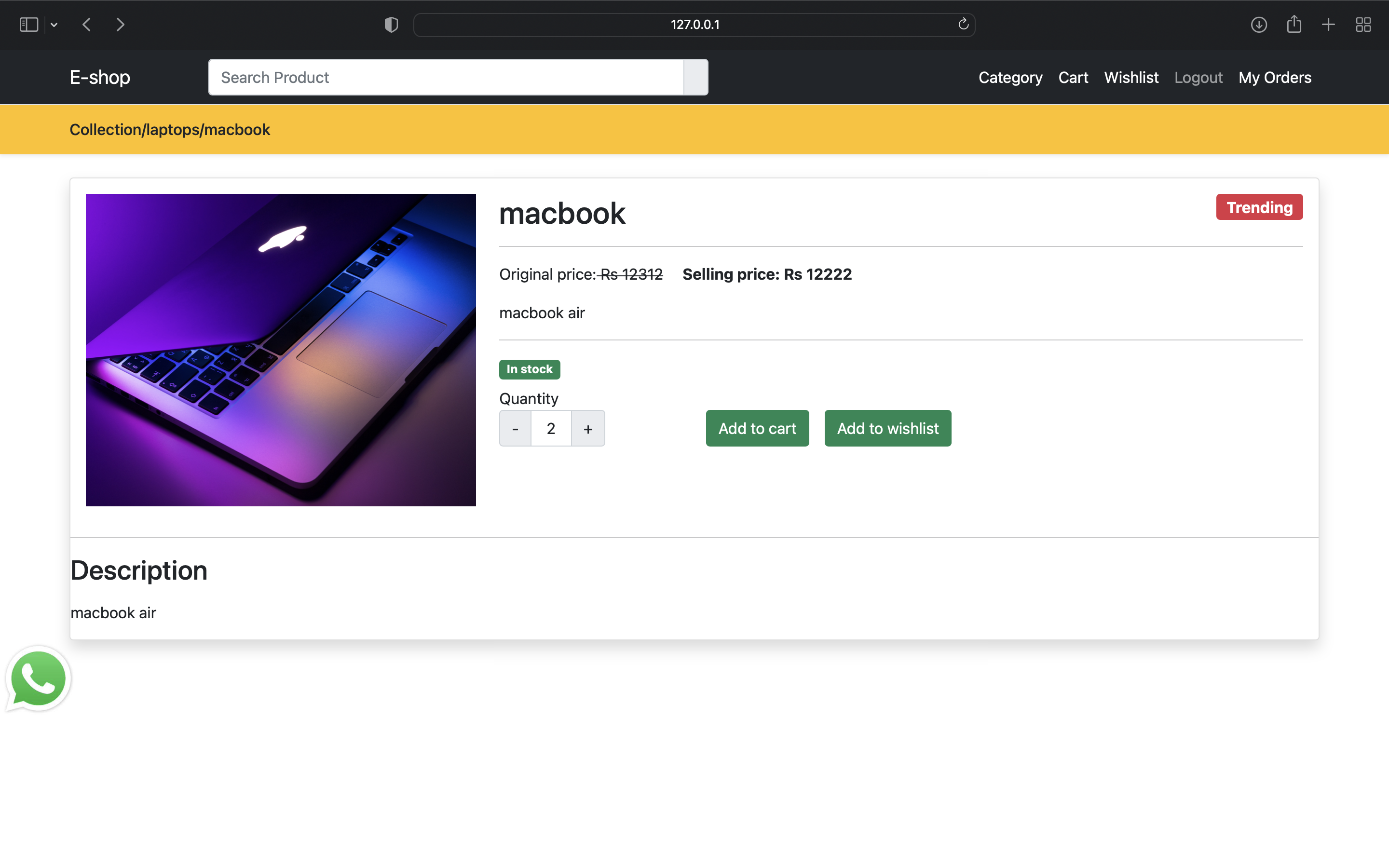The width and height of the screenshot is (1389, 868).
Task: Open a new tab with plus icon
Action: pyautogui.click(x=1328, y=25)
